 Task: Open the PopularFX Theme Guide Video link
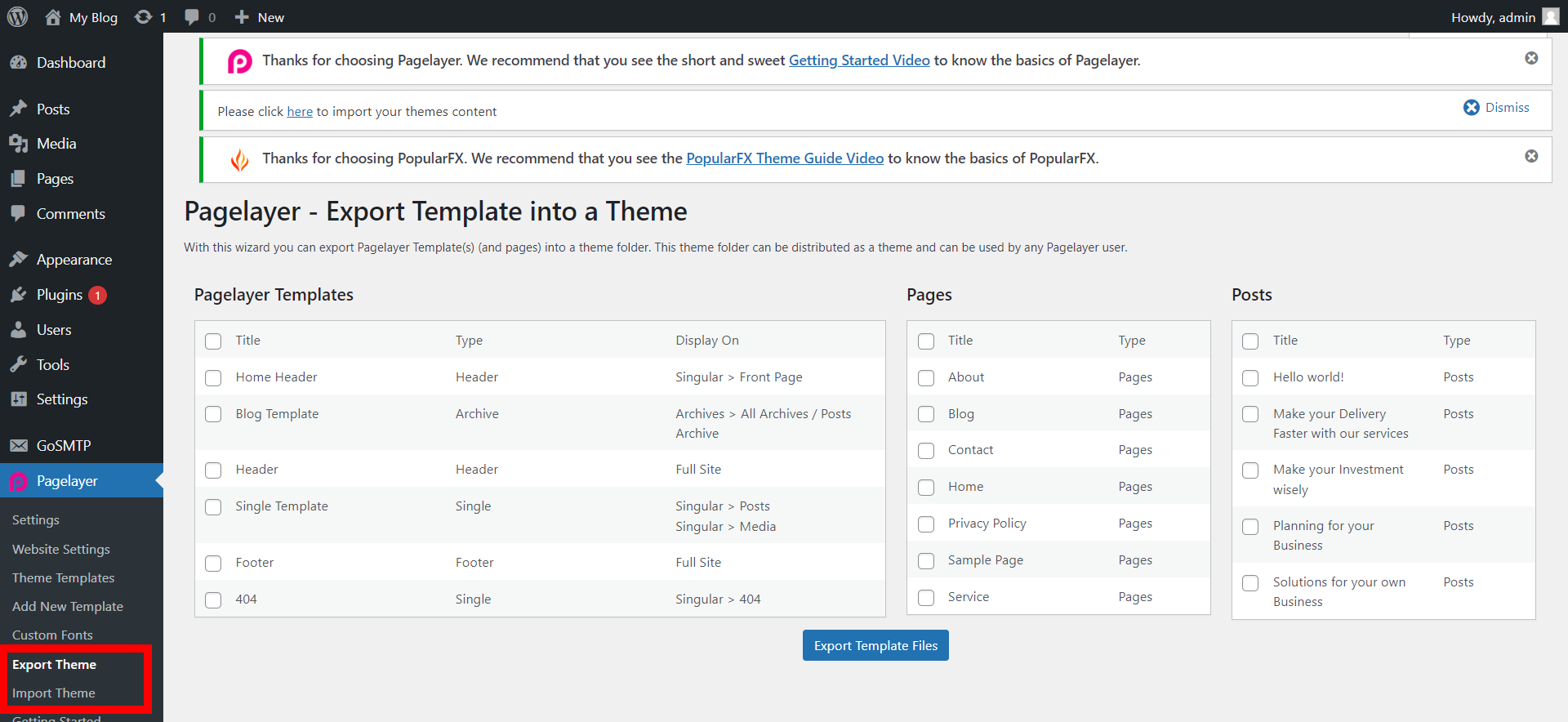coord(785,158)
